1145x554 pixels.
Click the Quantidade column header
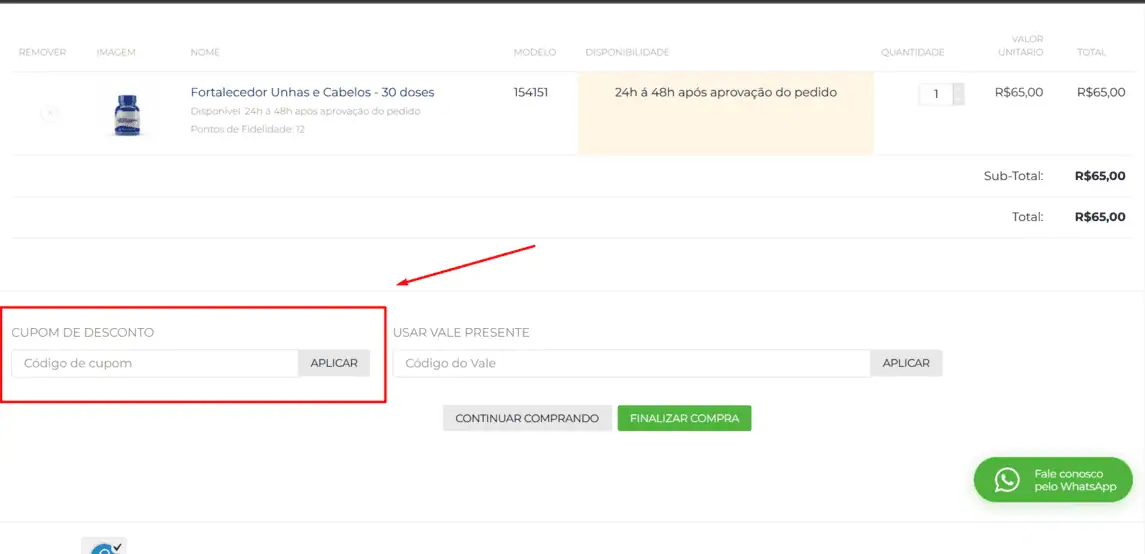pos(912,52)
